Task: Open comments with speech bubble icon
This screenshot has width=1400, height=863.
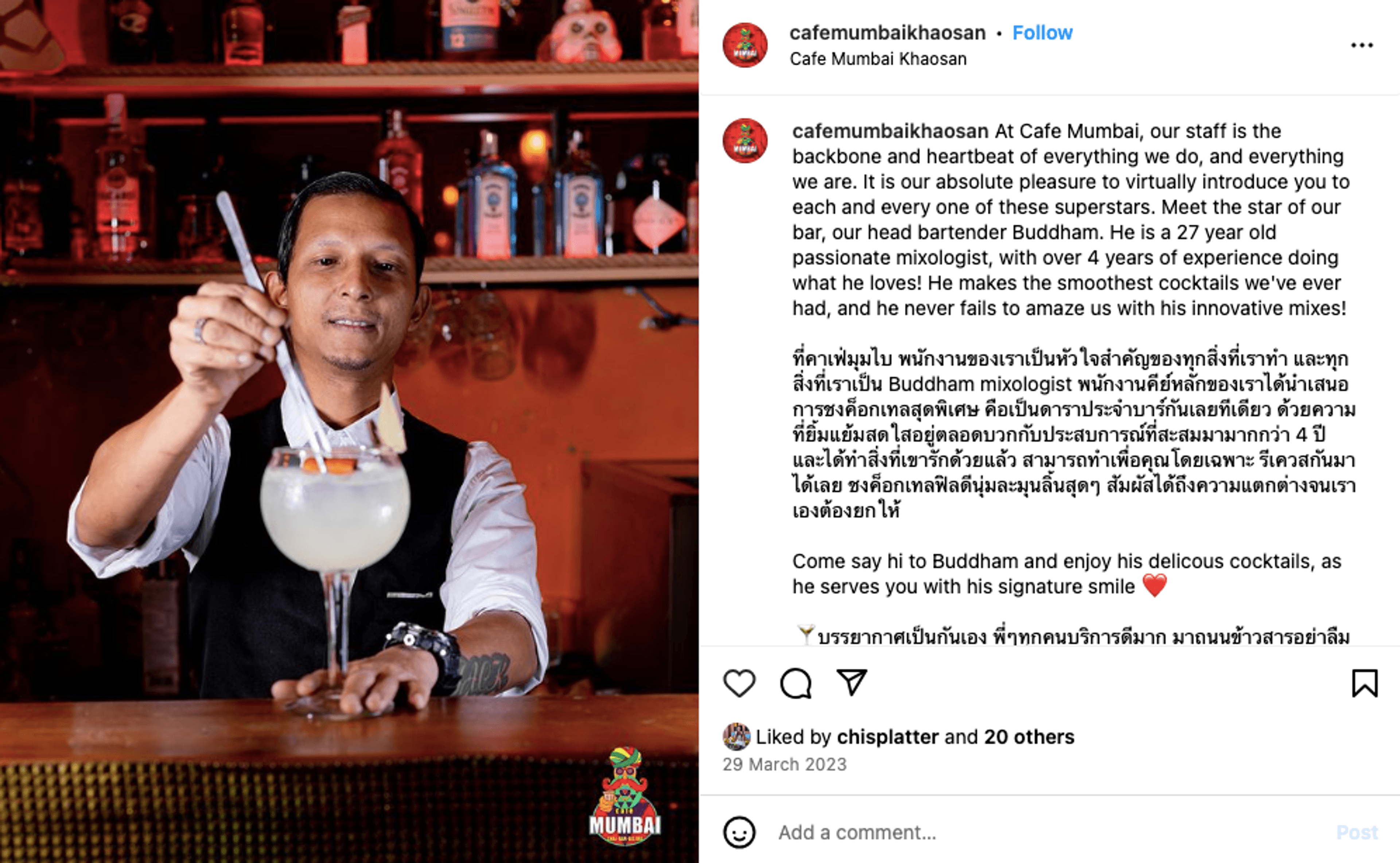Action: [x=796, y=683]
